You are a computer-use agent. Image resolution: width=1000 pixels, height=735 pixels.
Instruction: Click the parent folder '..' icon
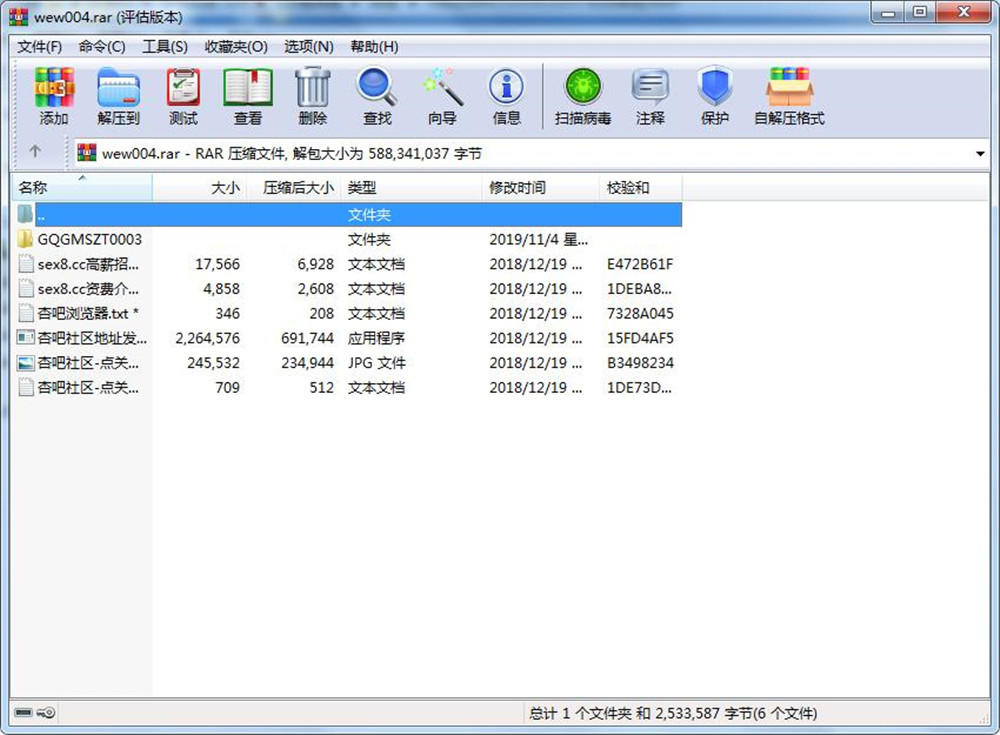(x=26, y=214)
